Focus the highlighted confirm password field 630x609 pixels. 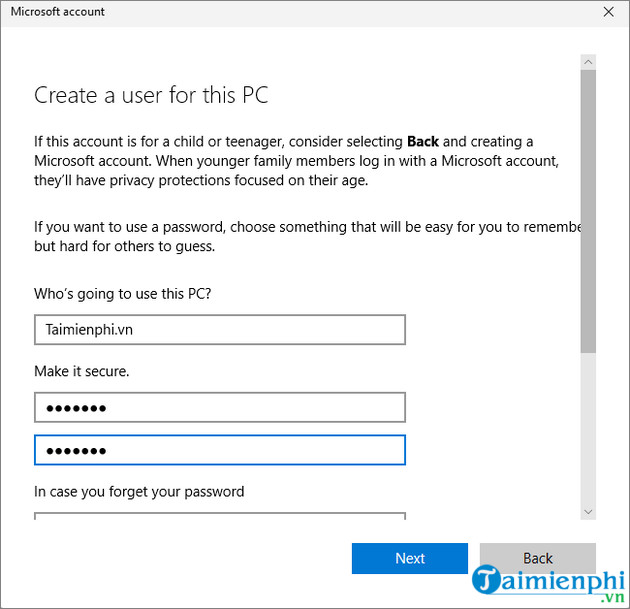pyautogui.click(x=220, y=450)
